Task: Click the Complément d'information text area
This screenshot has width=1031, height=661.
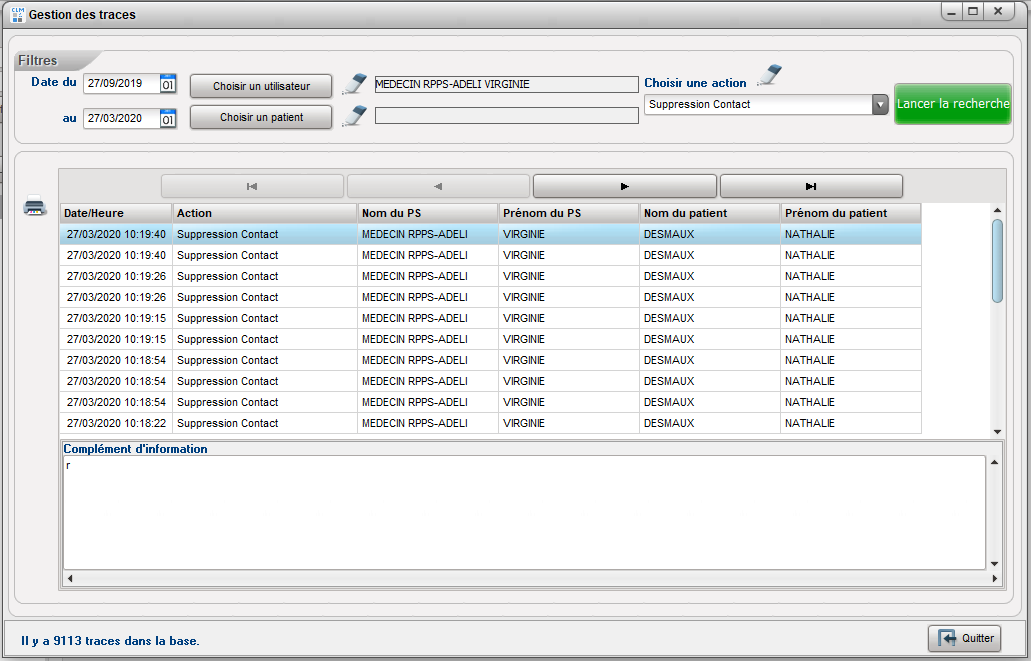Action: (524, 512)
